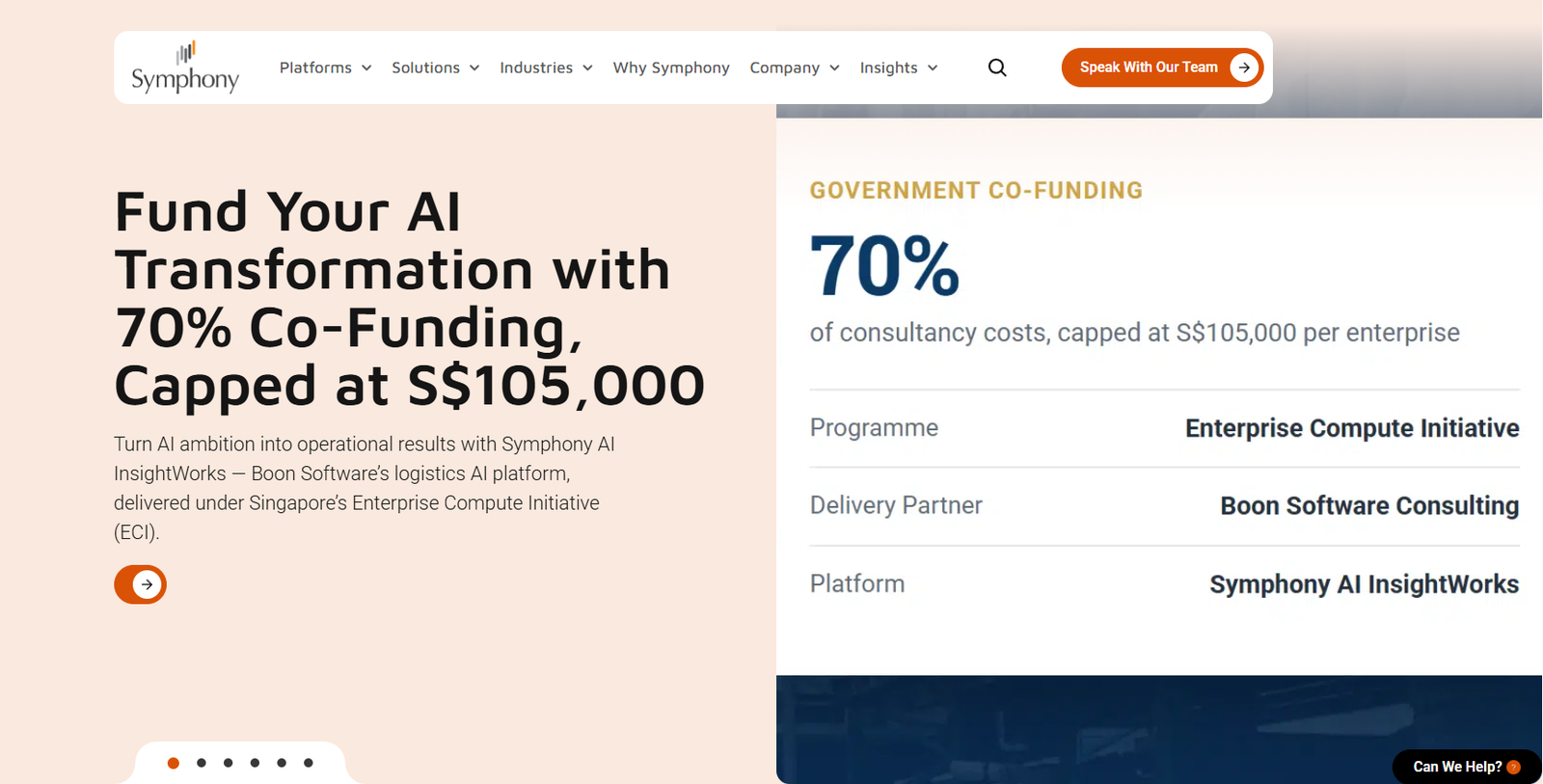Screen dimensions: 1543x784
Task: Click the orange hero arrow button
Action: pos(140,584)
